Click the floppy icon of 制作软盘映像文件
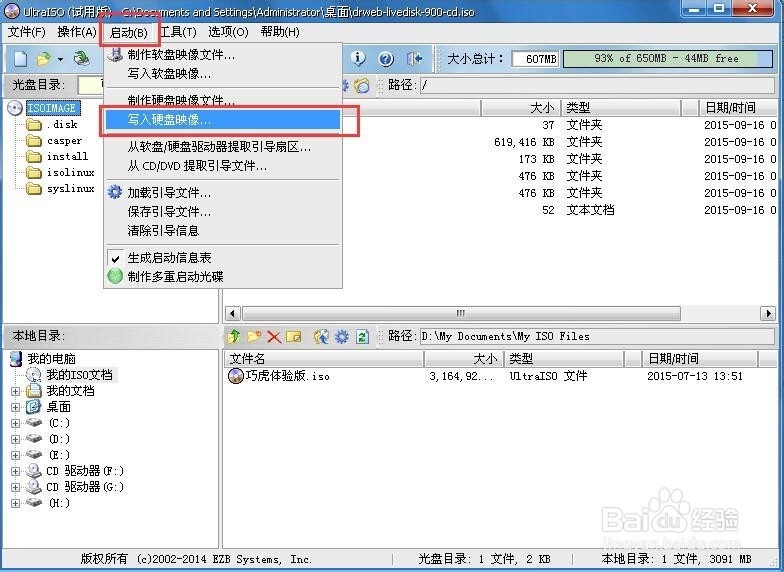Viewport: 784px width, 572px height. coord(115,54)
